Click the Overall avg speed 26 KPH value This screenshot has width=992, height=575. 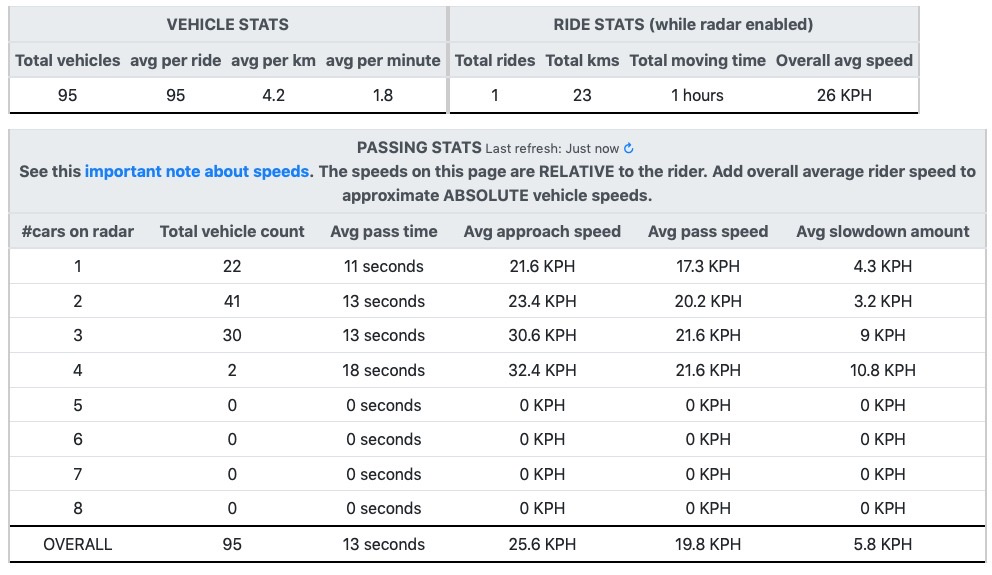(x=844, y=95)
